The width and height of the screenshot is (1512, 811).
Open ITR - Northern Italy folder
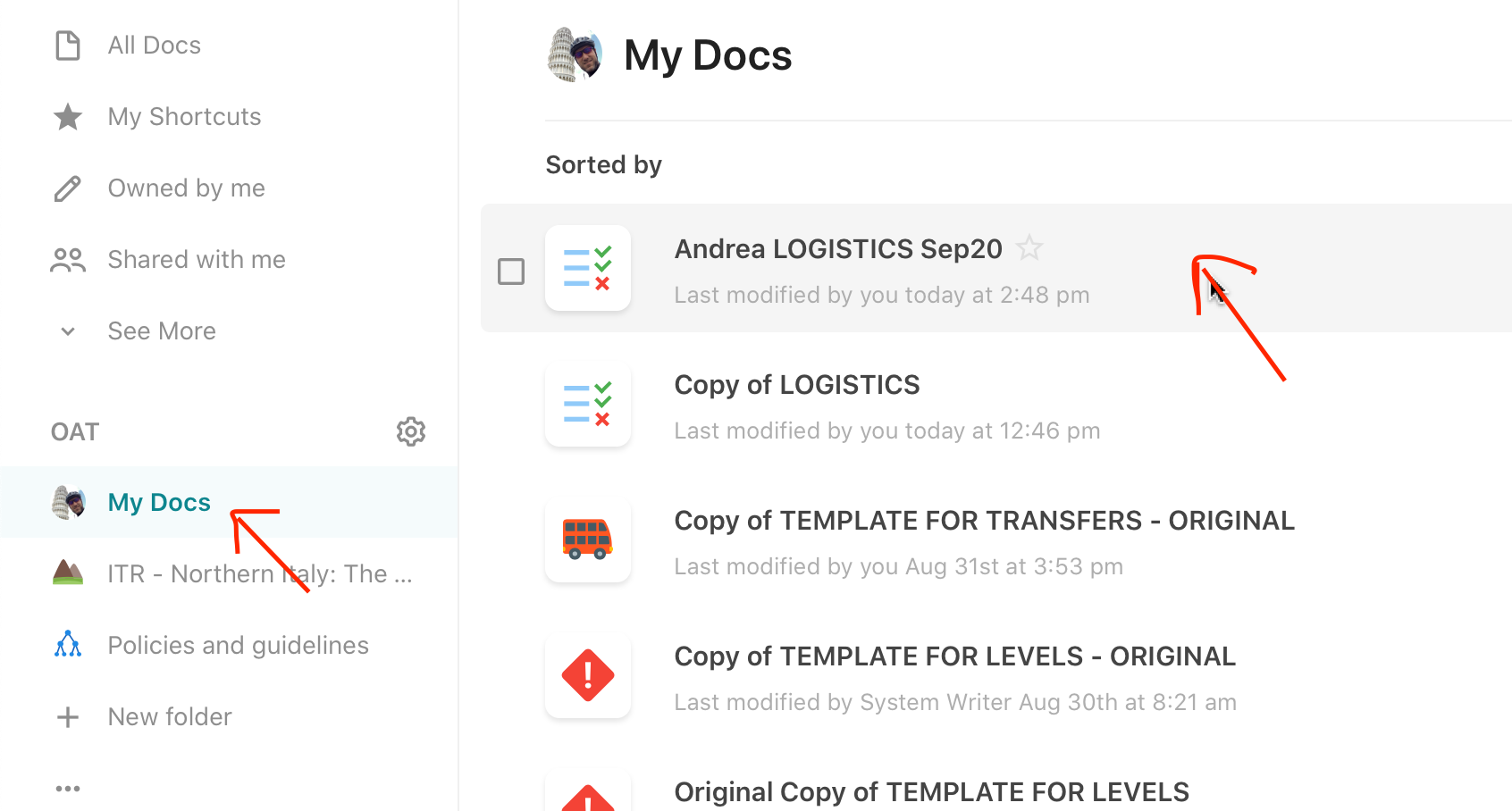(260, 573)
